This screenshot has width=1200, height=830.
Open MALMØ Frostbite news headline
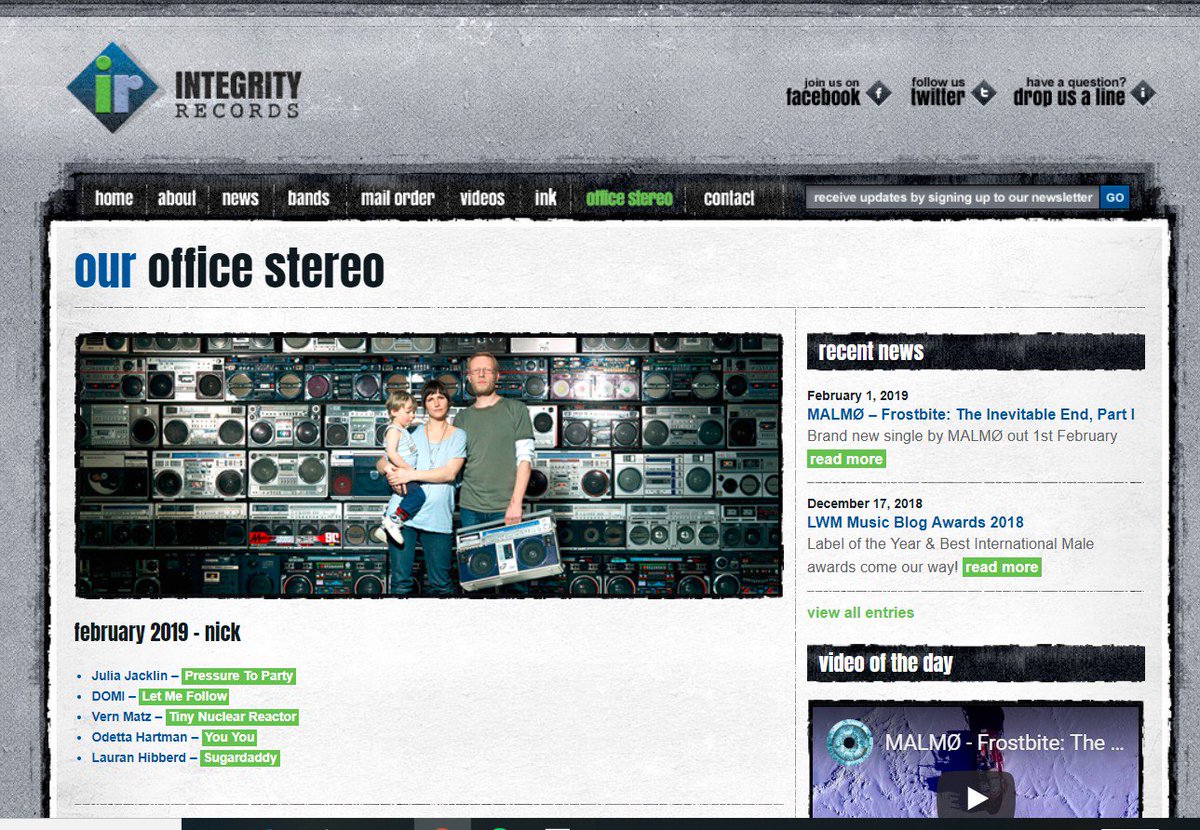[x=971, y=414]
